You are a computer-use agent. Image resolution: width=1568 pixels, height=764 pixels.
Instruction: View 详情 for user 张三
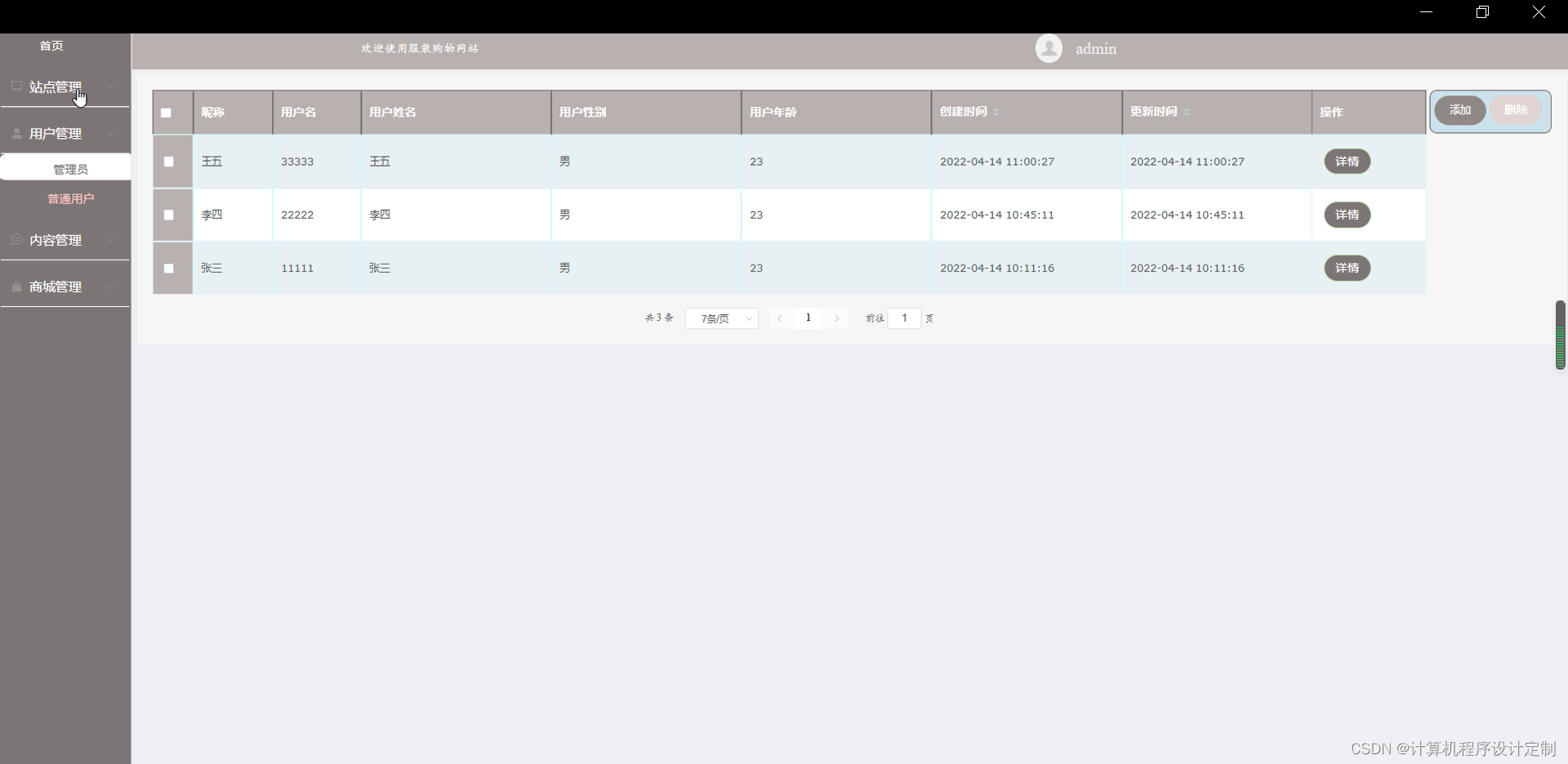click(1347, 268)
